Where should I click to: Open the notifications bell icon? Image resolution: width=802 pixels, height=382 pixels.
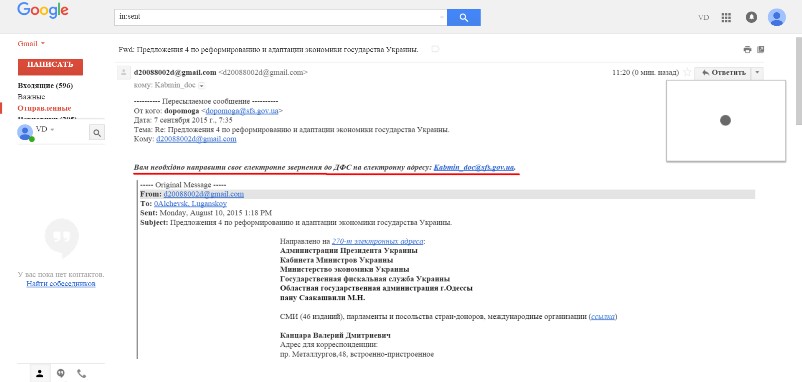click(751, 17)
